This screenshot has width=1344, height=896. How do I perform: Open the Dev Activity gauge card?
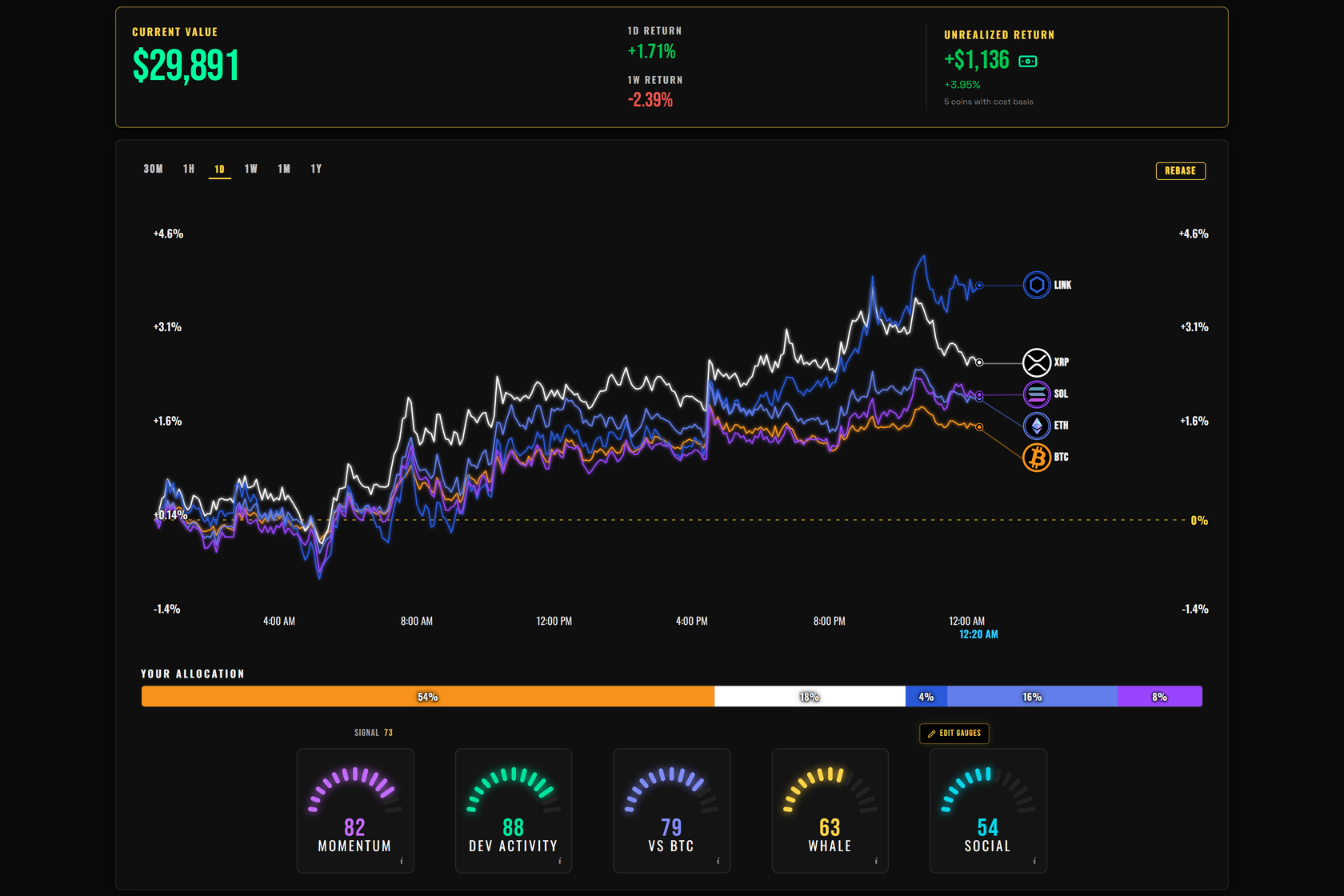pyautogui.click(x=514, y=810)
